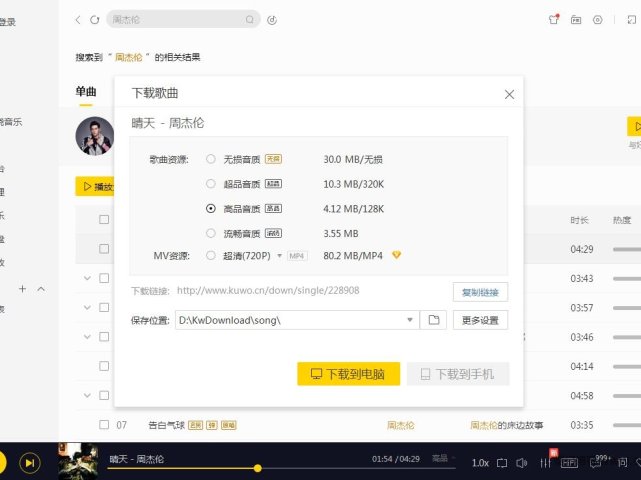Viewport: 641px width, 480px height.
Task: Expand the 03:43 song row chevron
Action: (x=87, y=278)
